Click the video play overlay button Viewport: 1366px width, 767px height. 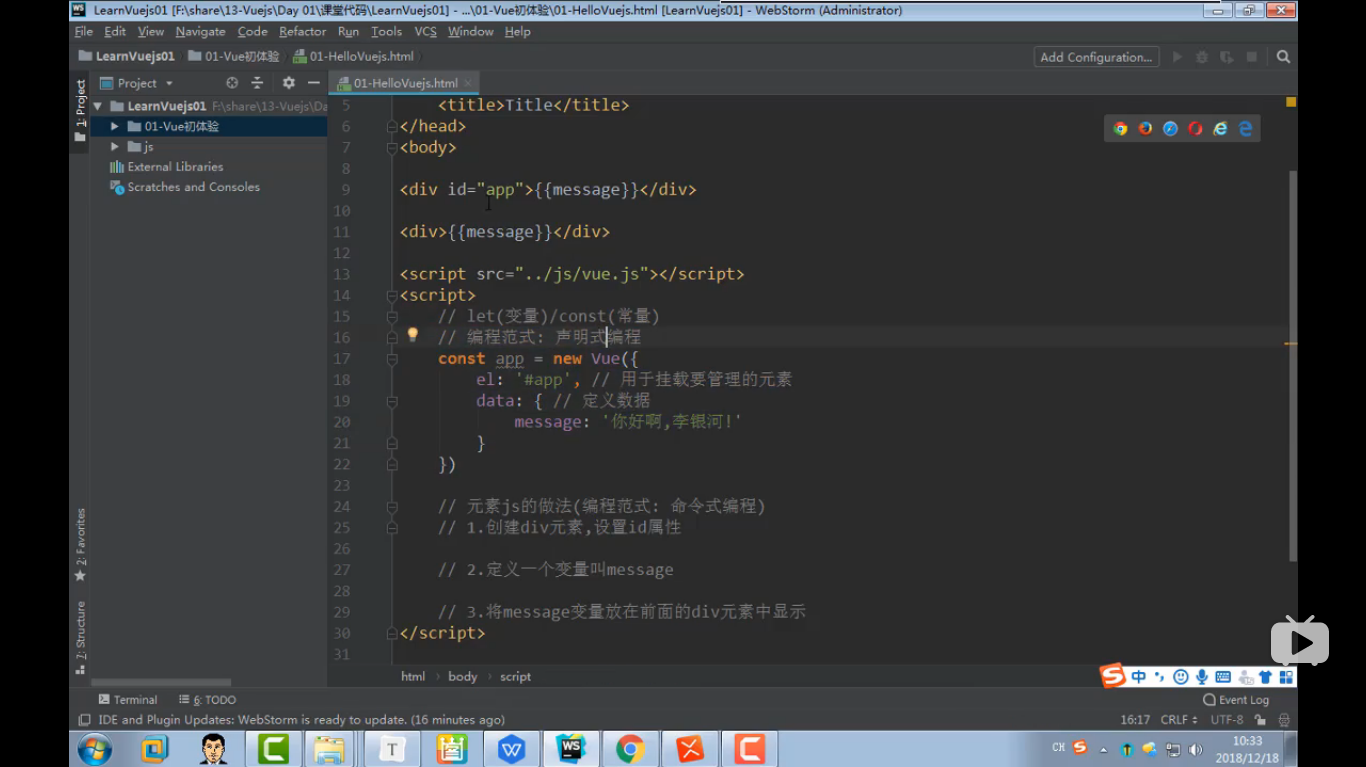[1299, 641]
